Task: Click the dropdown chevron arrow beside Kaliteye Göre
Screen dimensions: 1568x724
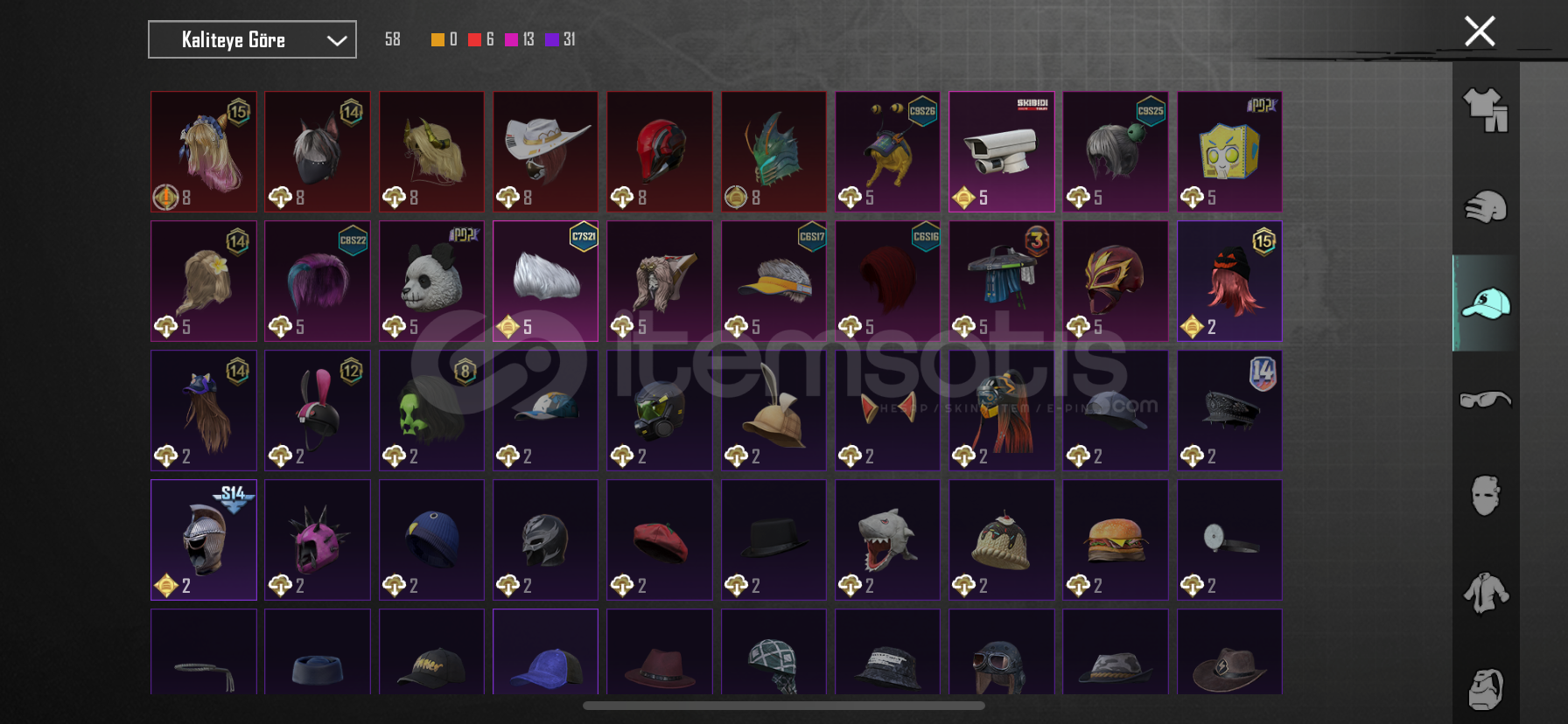Action: [337, 40]
